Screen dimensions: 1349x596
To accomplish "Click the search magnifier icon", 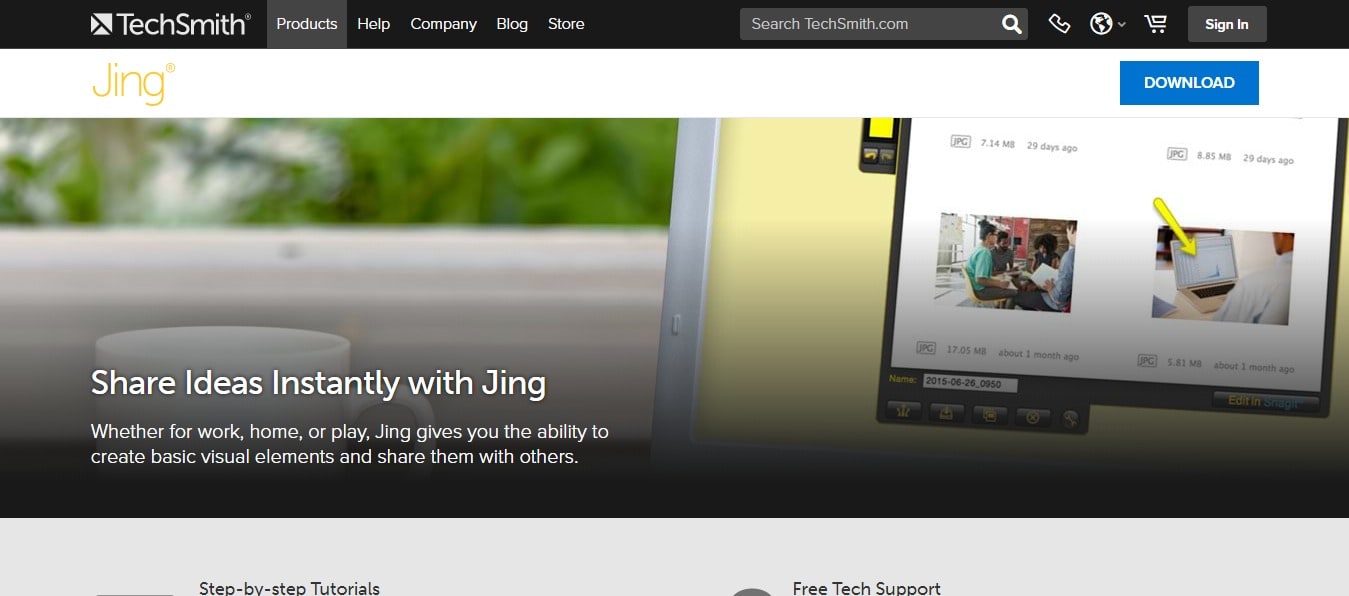I will (1012, 24).
